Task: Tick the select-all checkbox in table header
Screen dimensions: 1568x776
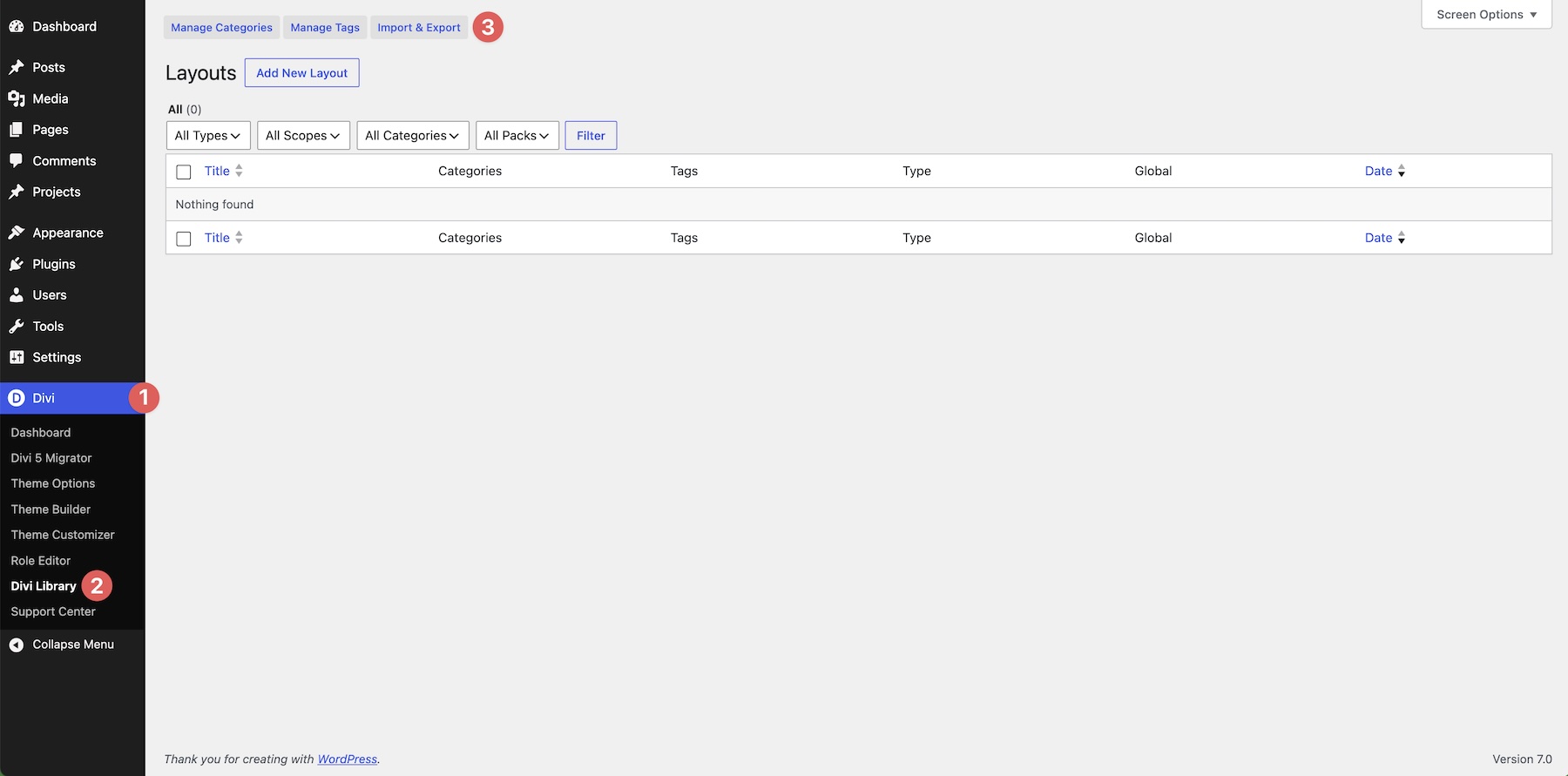Action: coord(184,172)
